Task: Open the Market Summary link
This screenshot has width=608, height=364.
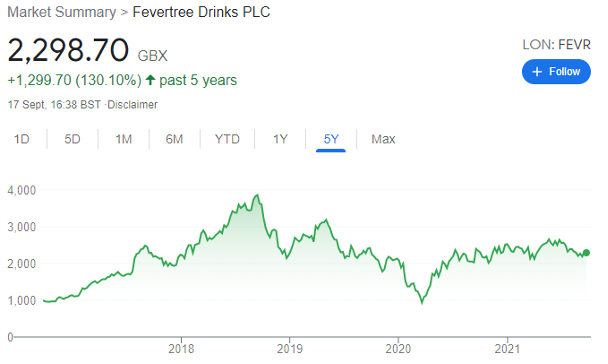Action: 62,12
